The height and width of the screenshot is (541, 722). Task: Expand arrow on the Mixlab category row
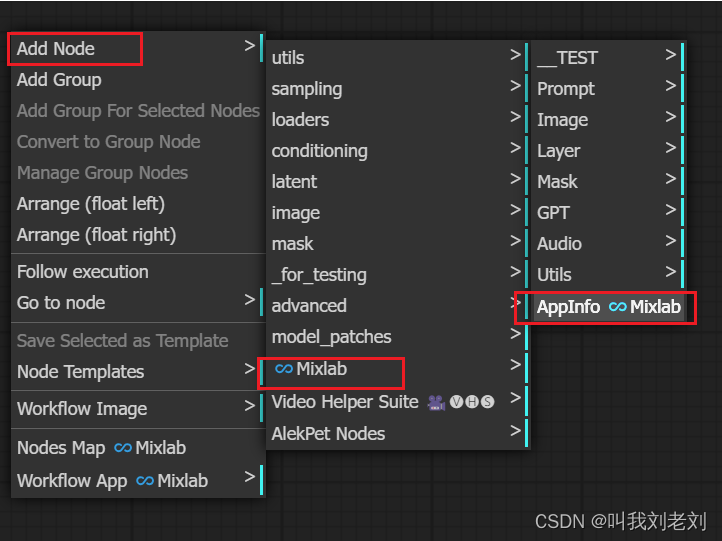click(516, 365)
